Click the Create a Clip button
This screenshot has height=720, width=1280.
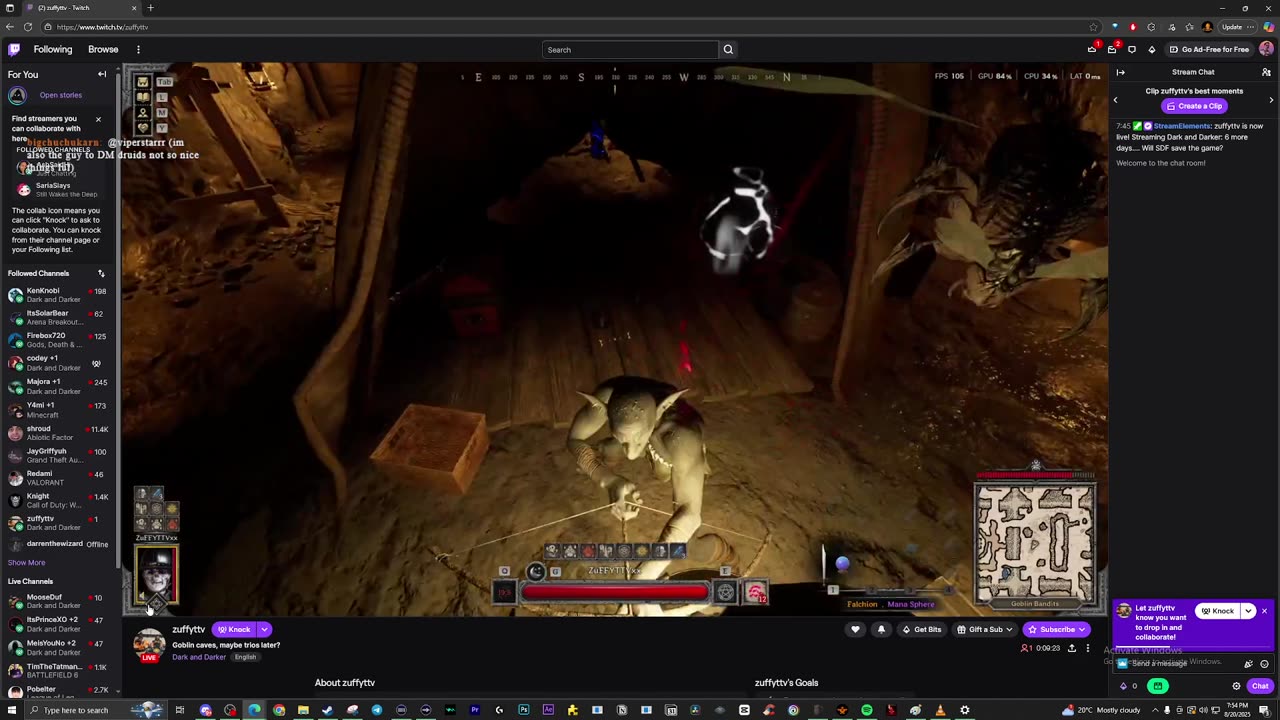1194,106
